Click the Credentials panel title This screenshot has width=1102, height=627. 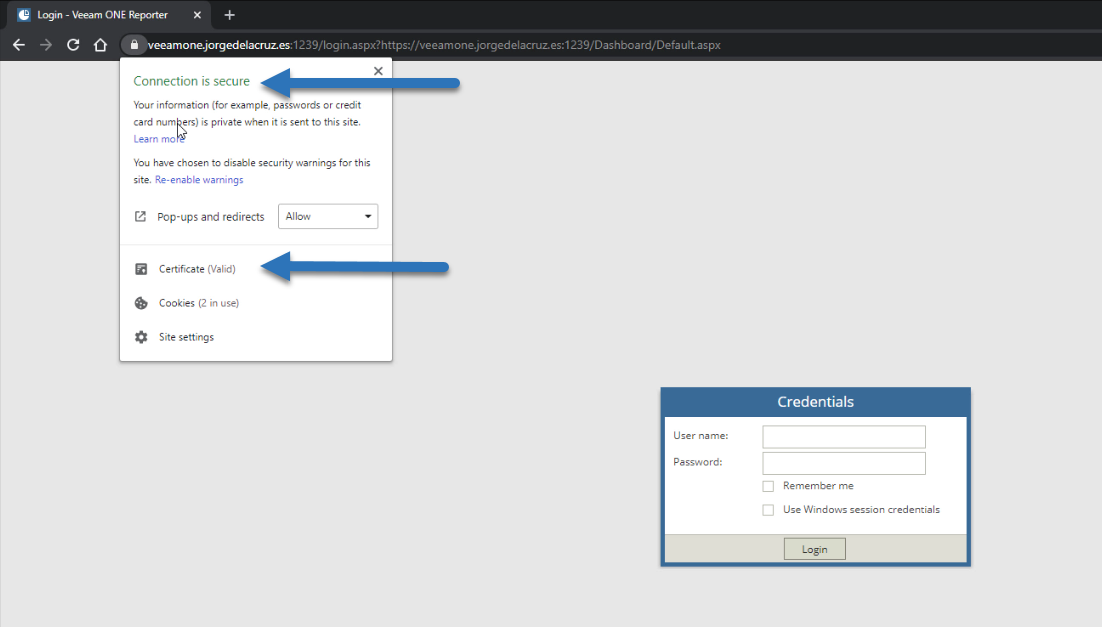[x=815, y=402]
